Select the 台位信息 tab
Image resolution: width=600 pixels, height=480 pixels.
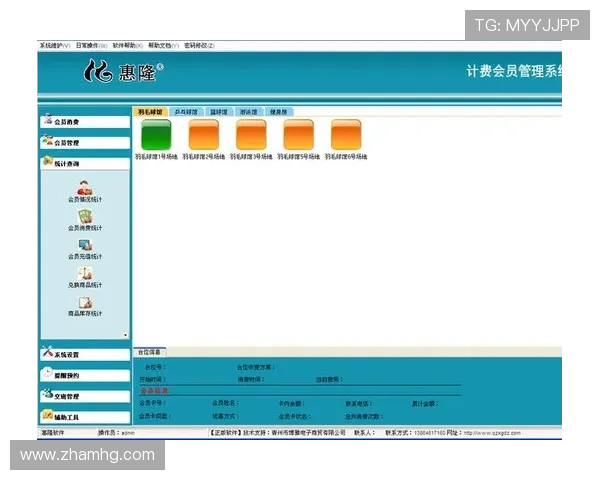coord(150,352)
